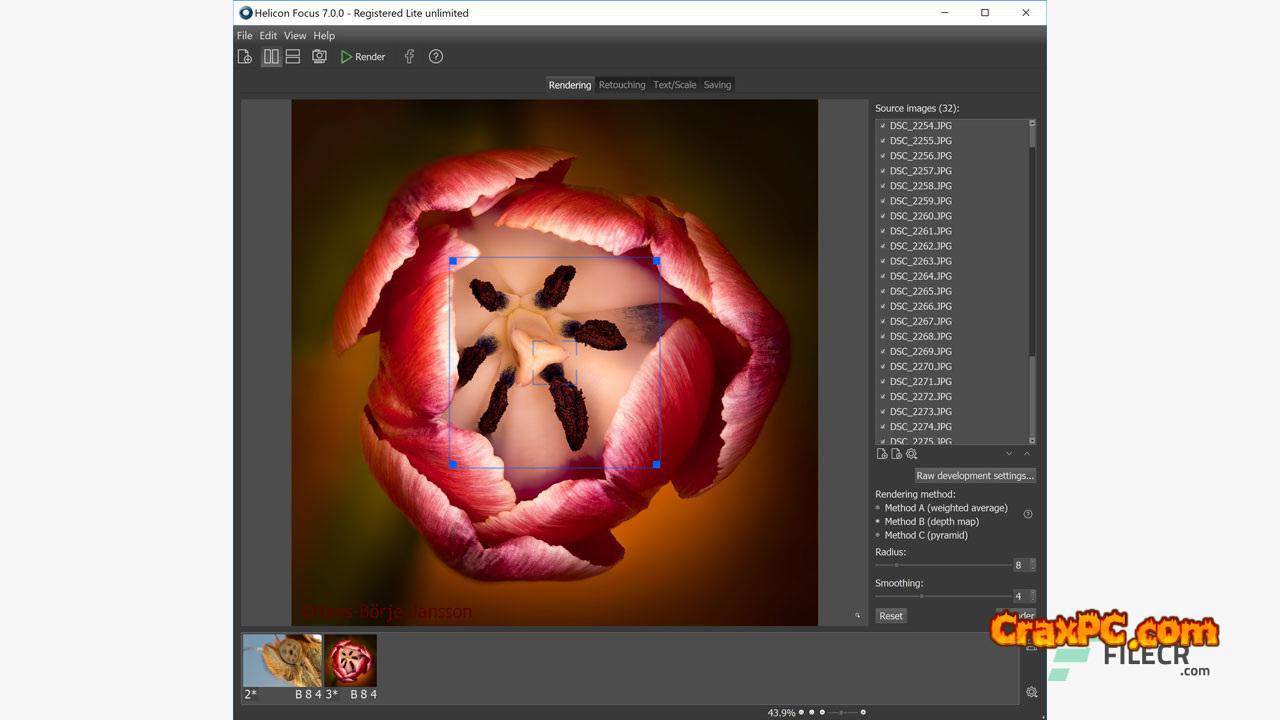Toggle checkbox for DSC_2260.JPG
1280x720 pixels.
coord(882,216)
